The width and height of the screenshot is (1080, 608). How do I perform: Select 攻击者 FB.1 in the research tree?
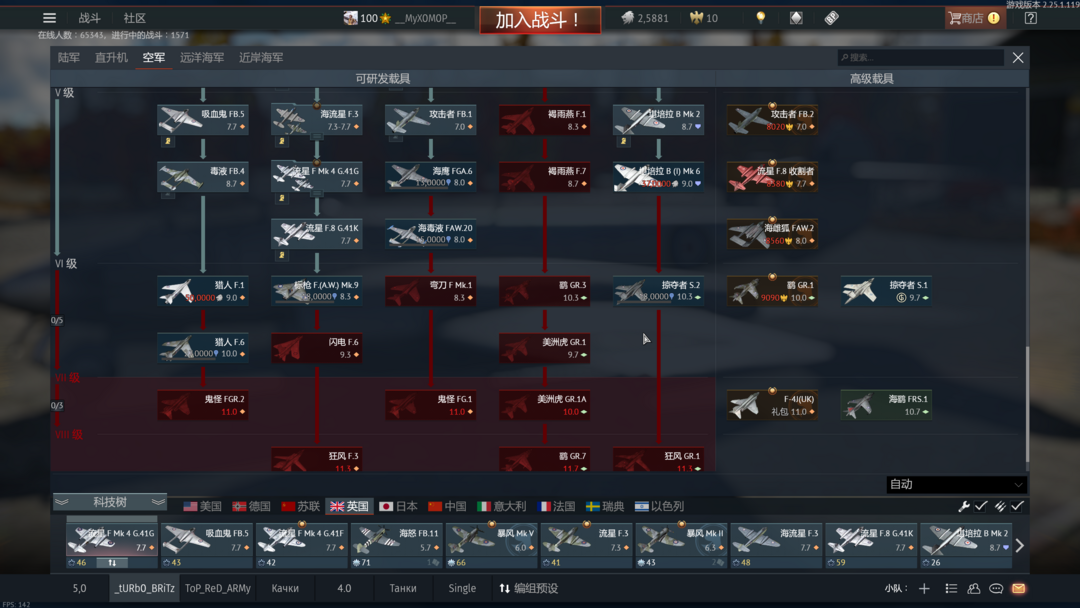pos(430,119)
